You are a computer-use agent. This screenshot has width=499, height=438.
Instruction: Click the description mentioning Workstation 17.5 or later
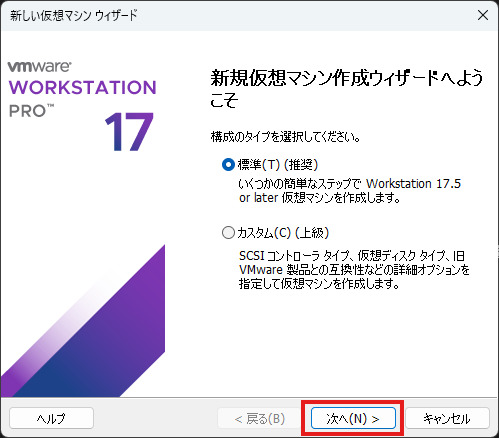pos(350,191)
